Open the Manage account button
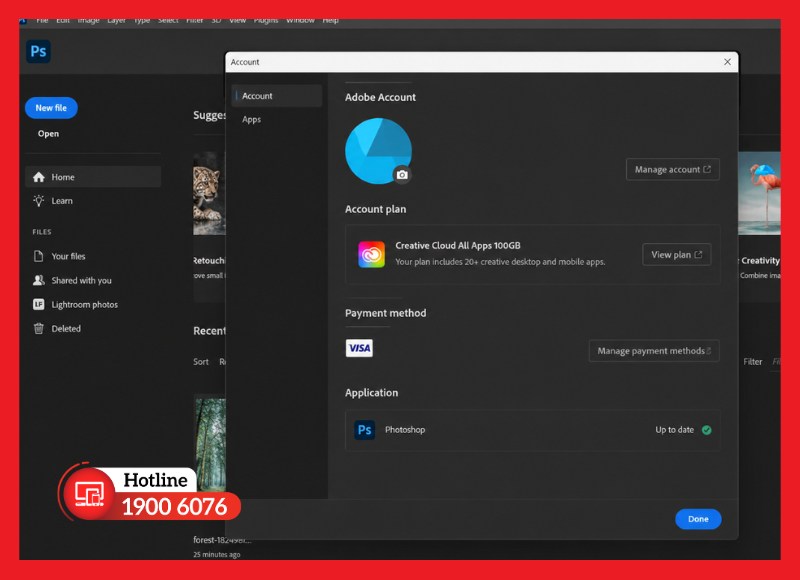 click(672, 169)
